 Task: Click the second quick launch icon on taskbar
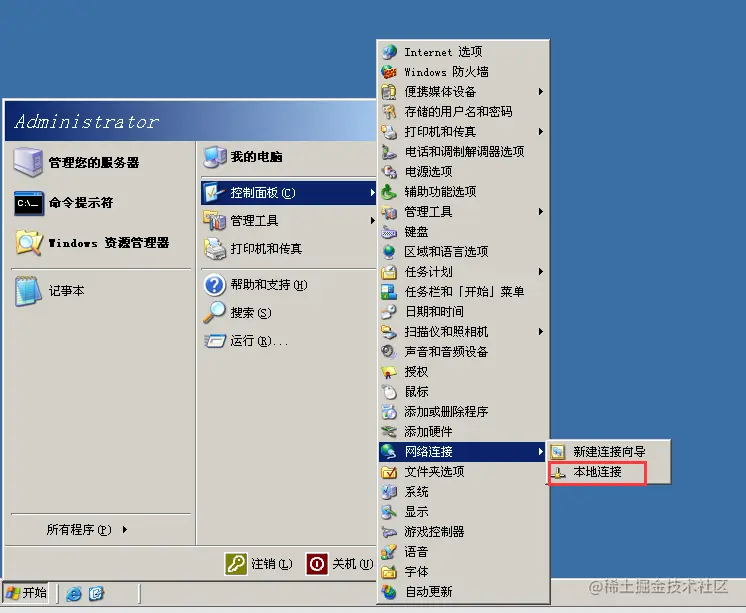96,593
